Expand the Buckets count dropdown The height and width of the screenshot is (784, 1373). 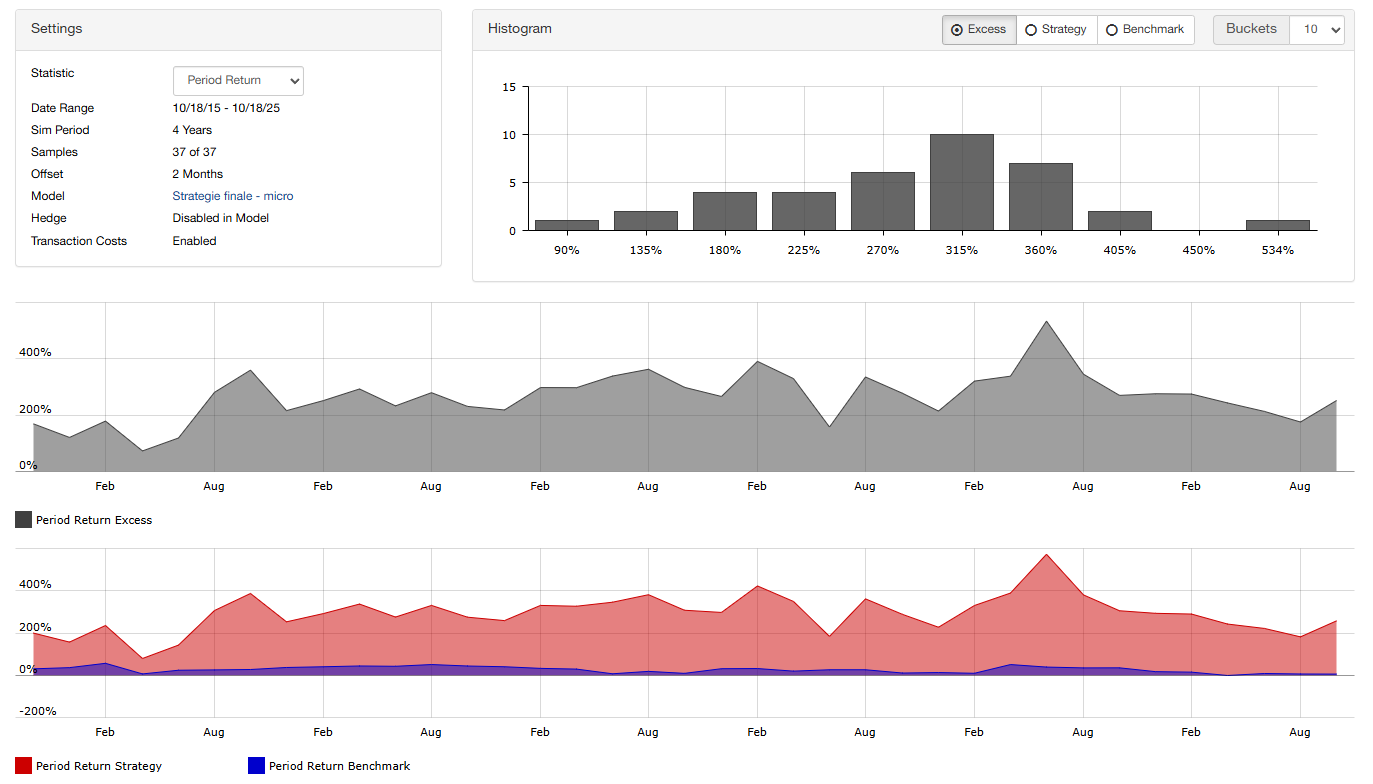click(x=1317, y=30)
